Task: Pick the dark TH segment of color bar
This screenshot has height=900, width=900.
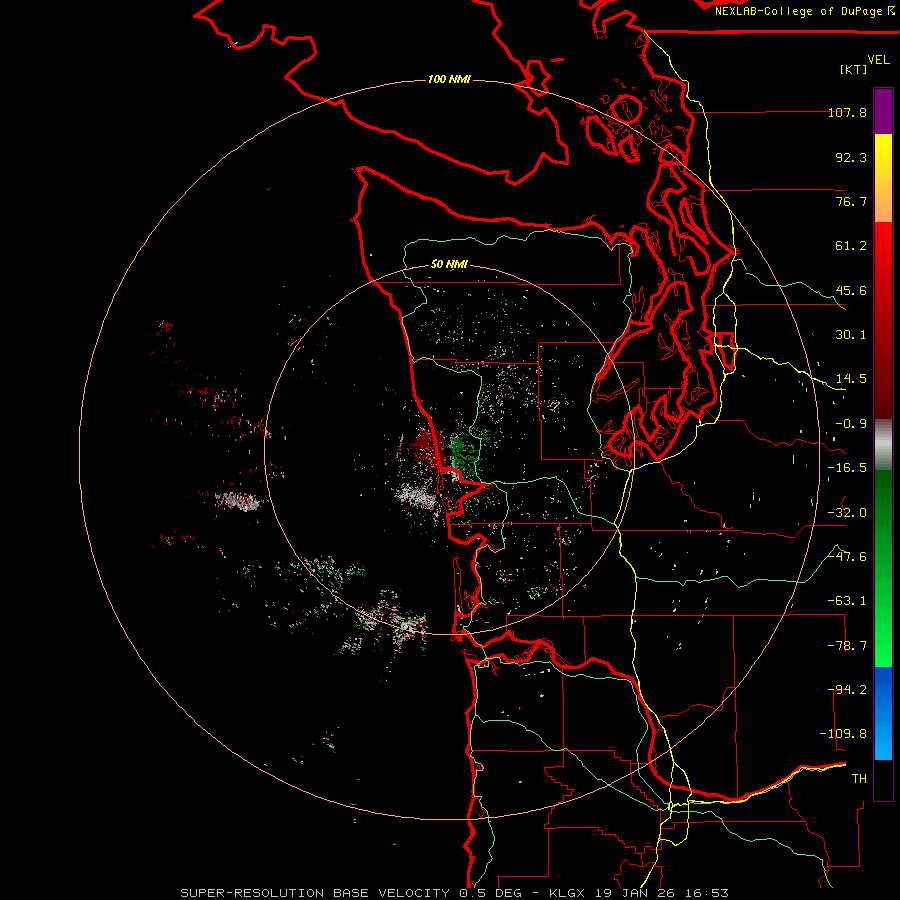Action: [x=883, y=780]
